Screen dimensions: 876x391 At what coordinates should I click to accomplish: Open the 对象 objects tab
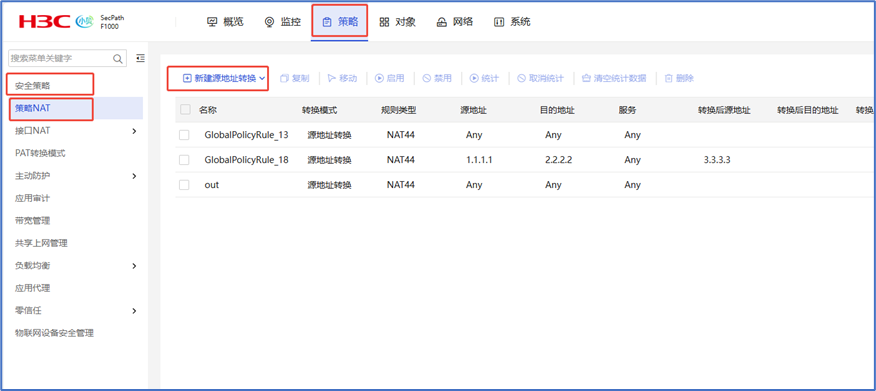397,22
